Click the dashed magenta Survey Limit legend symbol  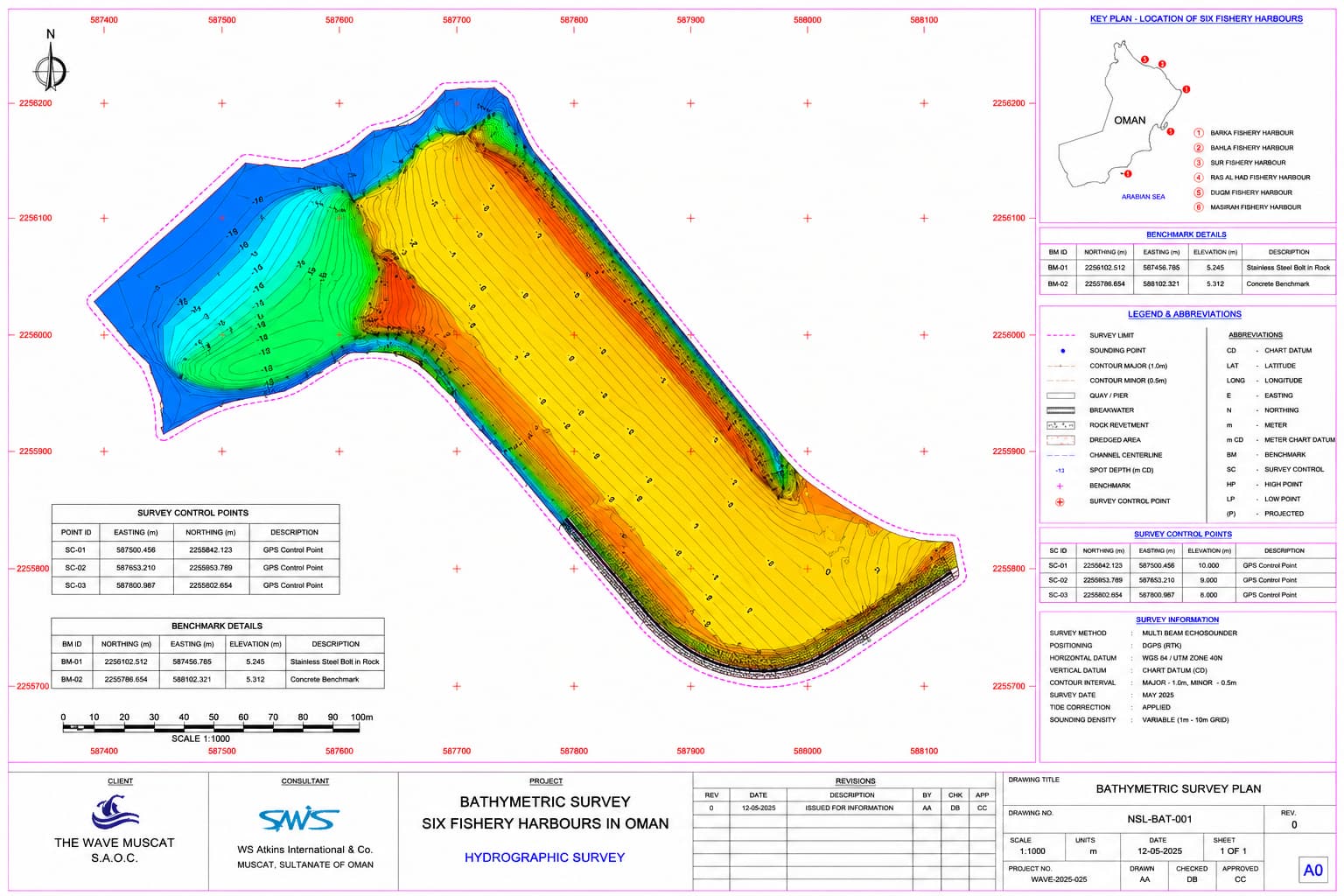tap(1060, 335)
